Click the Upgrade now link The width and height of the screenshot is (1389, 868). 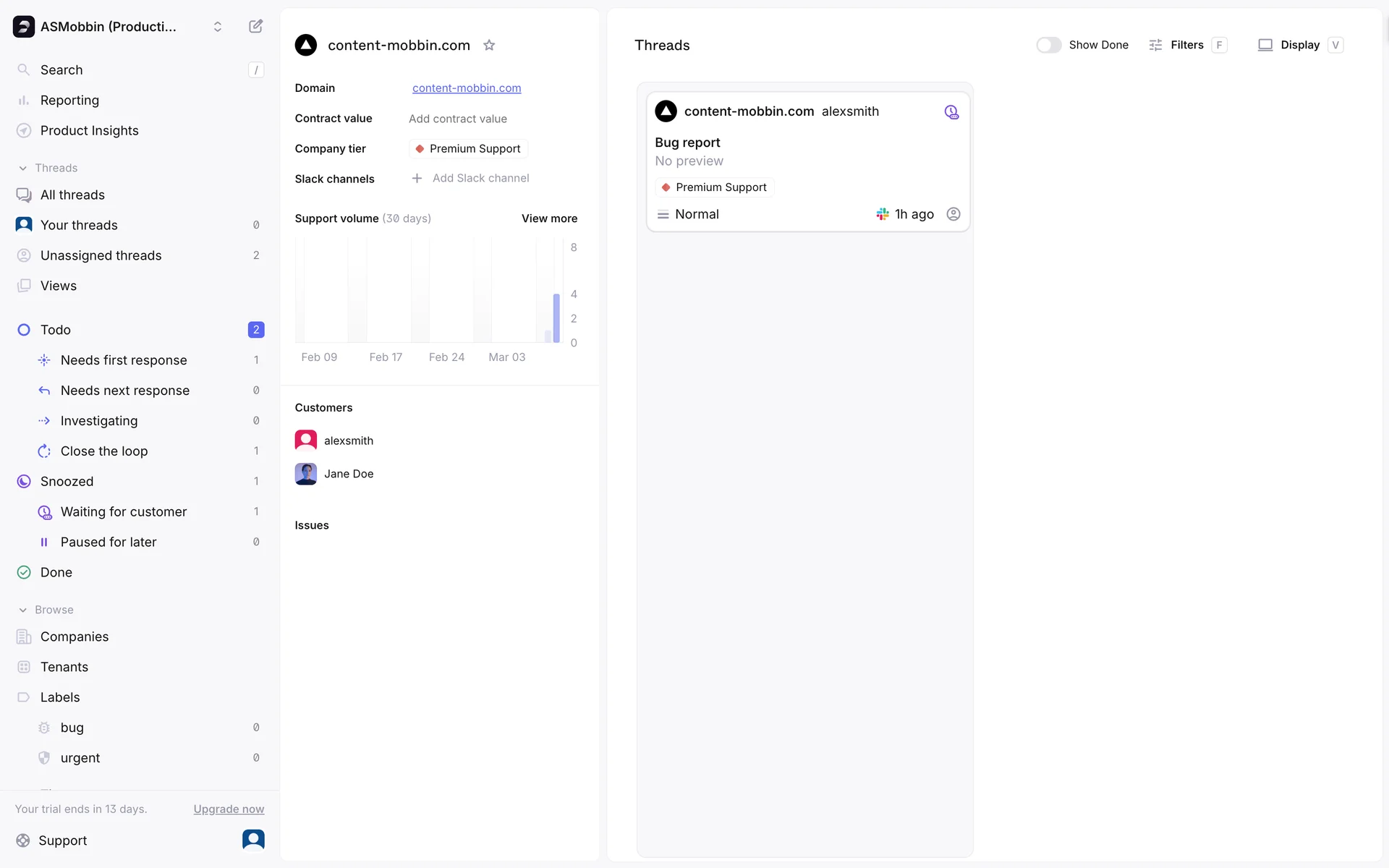pos(229,809)
